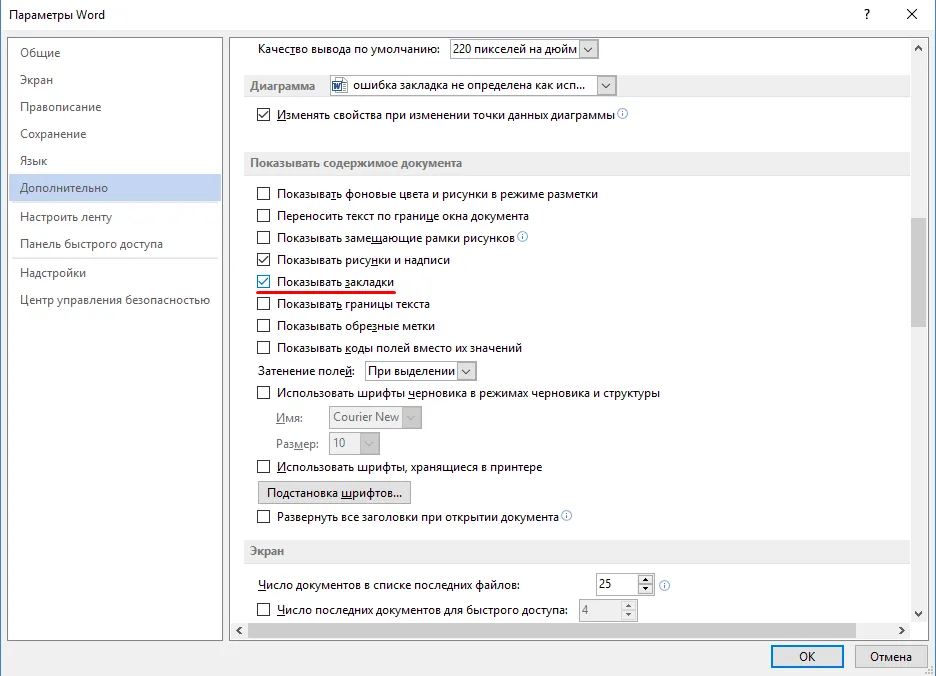Enable Переносить текст по границе окна документа
936x676 pixels.
[263, 216]
